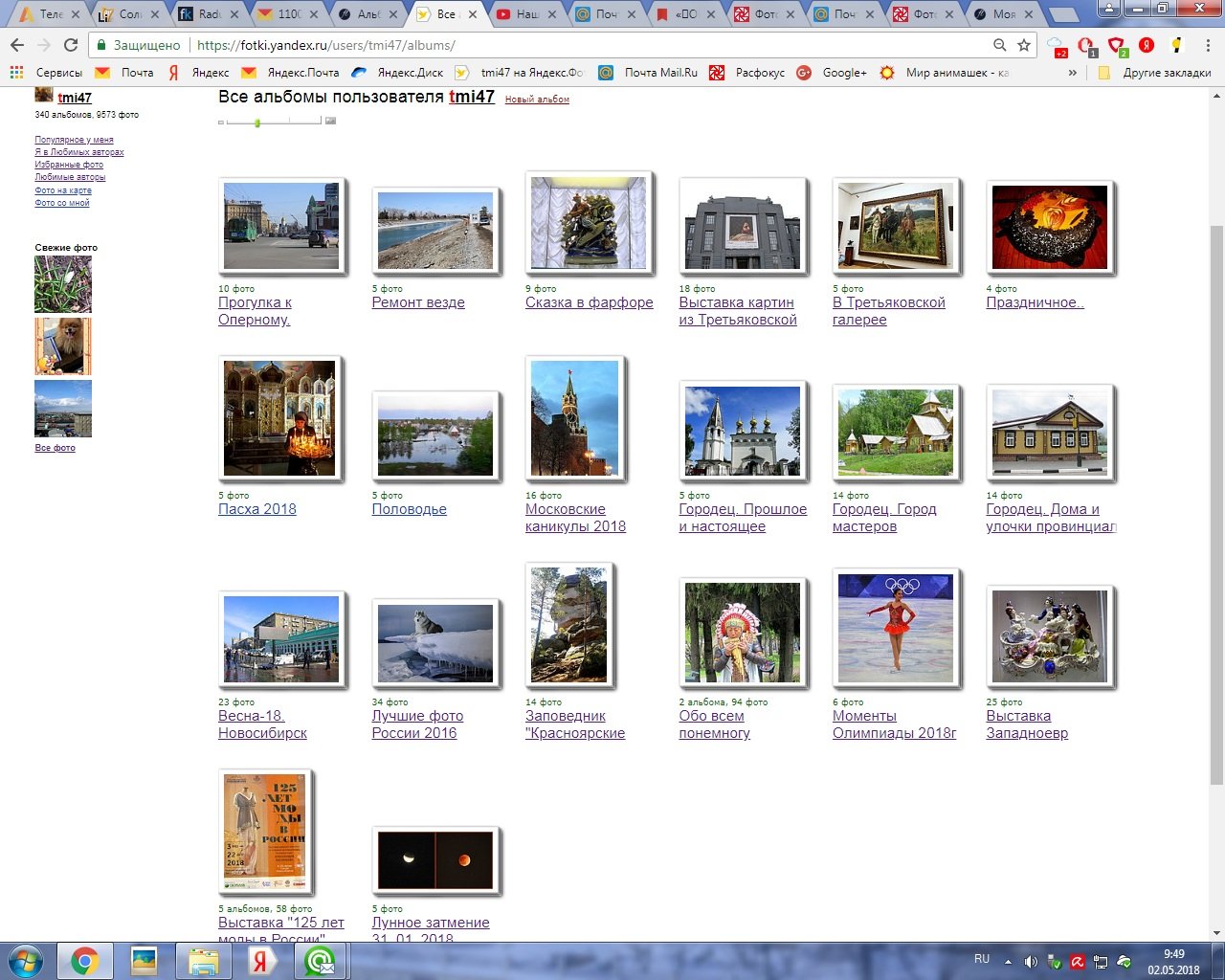Reload the page with the refresh icon
This screenshot has height=980, width=1225.
71,45
